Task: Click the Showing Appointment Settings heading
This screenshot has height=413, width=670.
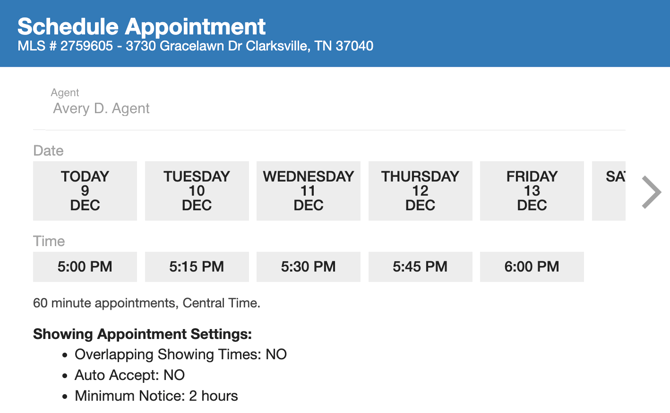Action: tap(142, 334)
